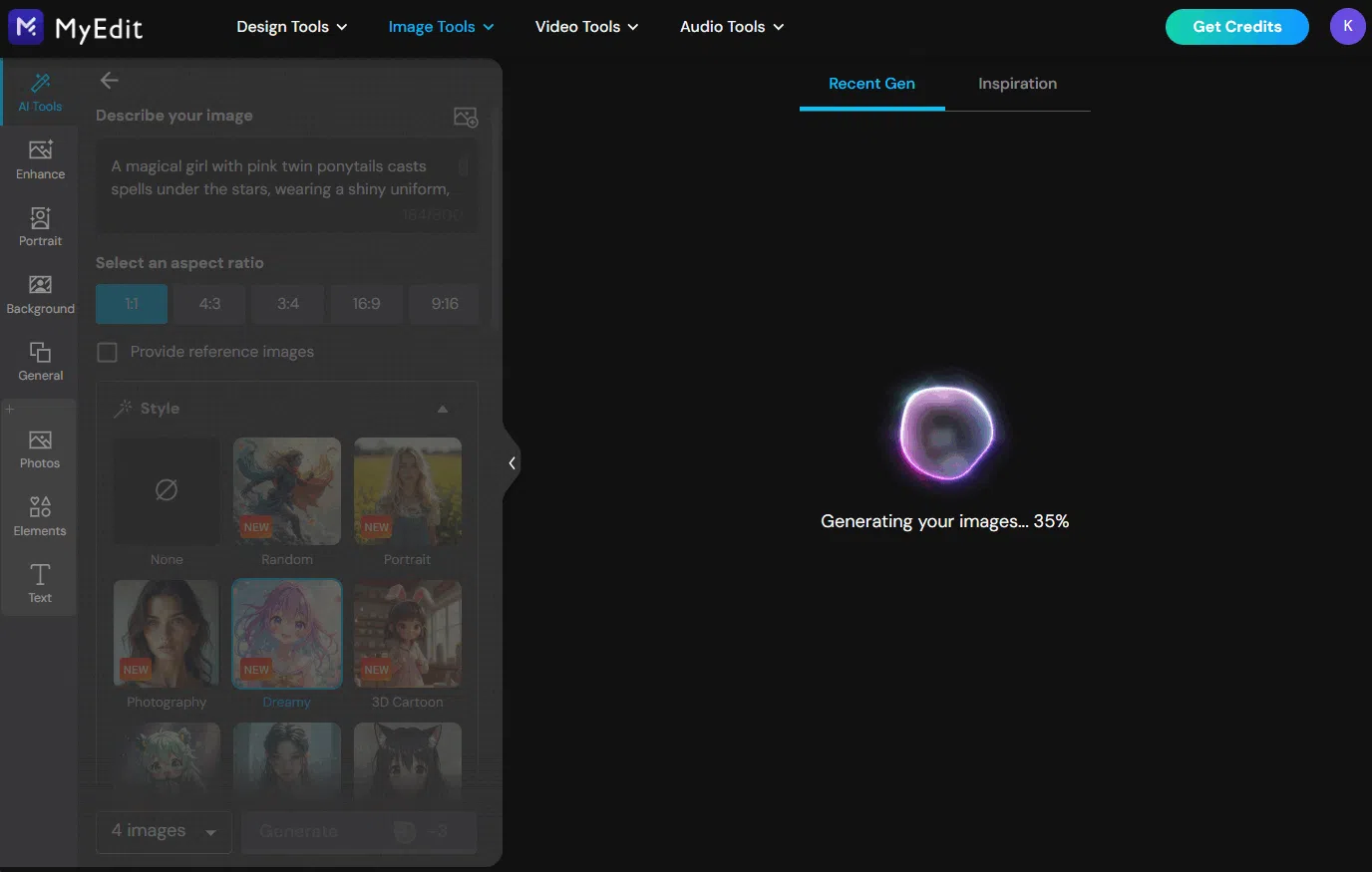
Task: Choose the 9:16 aspect ratio option
Action: pyautogui.click(x=445, y=304)
